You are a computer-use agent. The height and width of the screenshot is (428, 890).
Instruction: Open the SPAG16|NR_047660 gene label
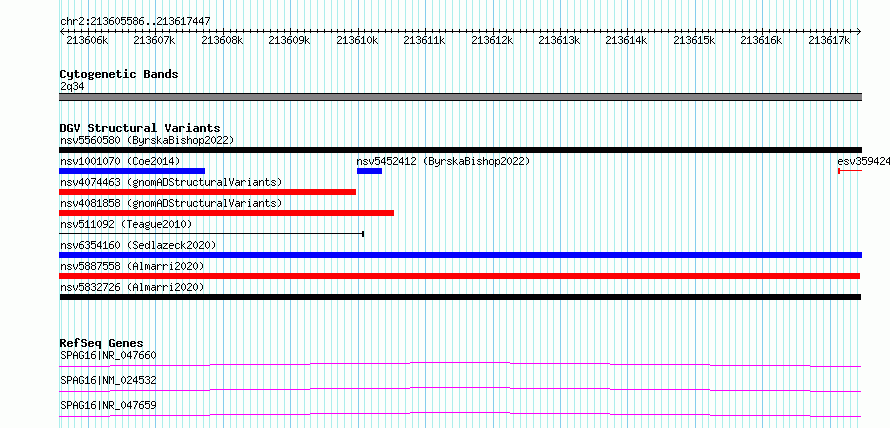[108, 355]
